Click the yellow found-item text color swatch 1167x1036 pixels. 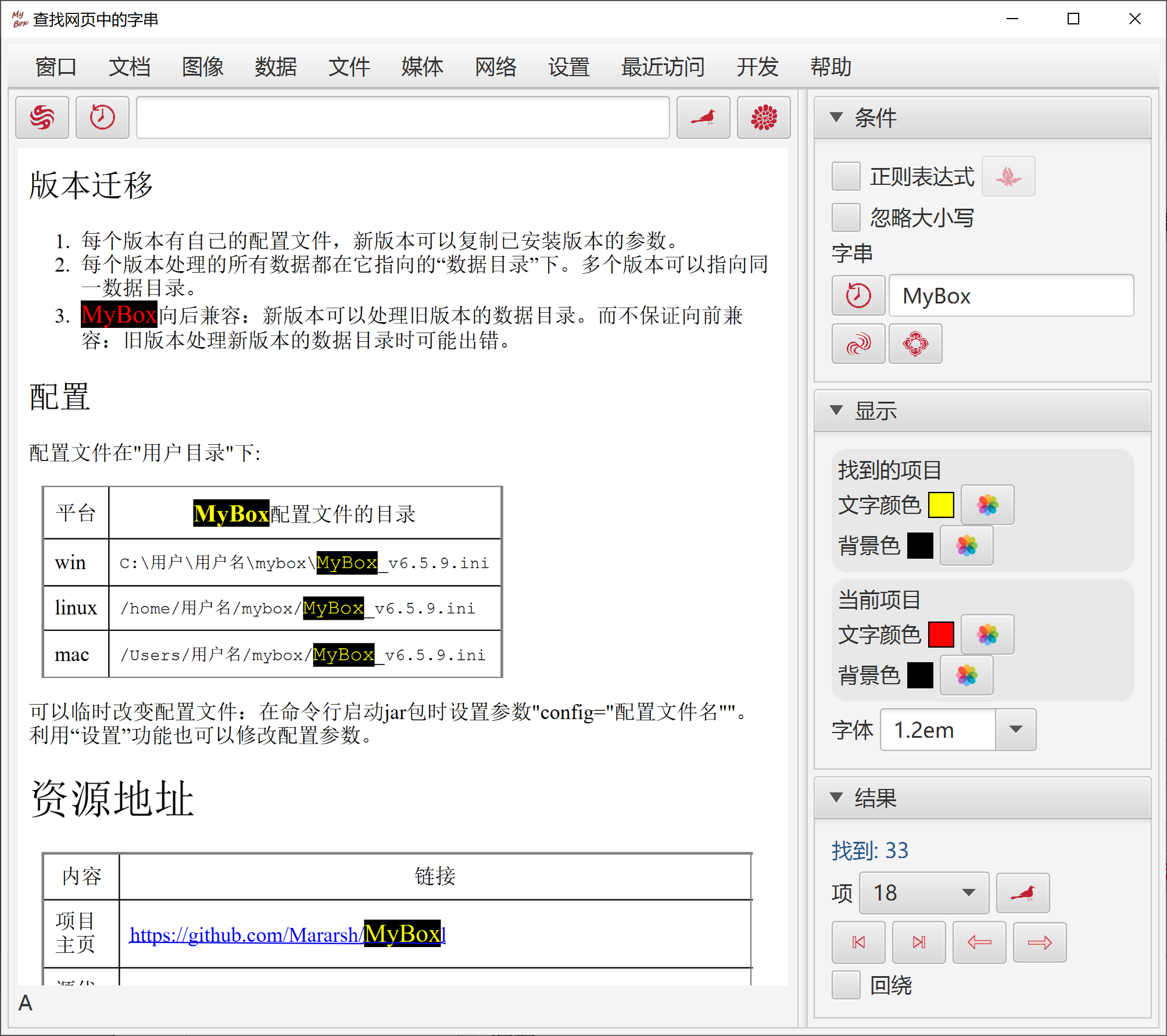point(941,505)
